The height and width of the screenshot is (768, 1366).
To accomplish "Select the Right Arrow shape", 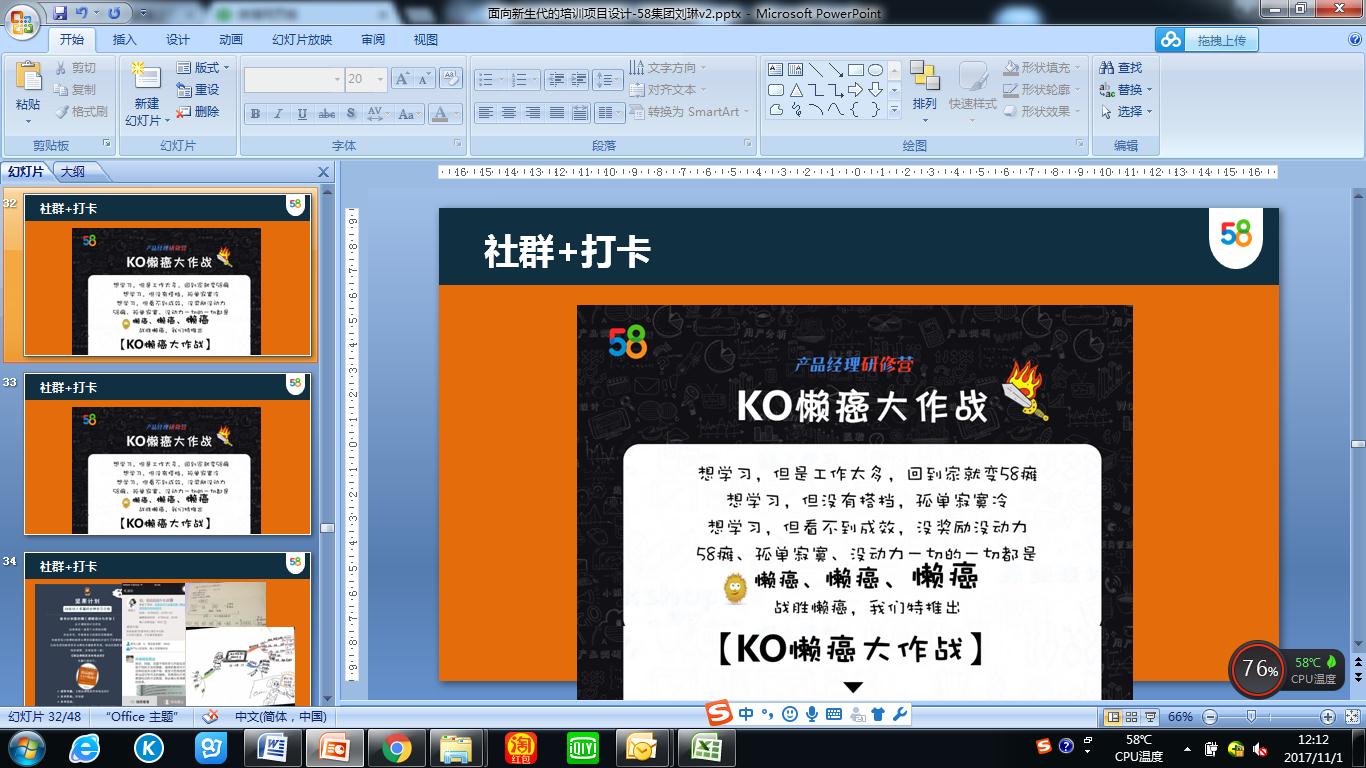I will coord(856,90).
